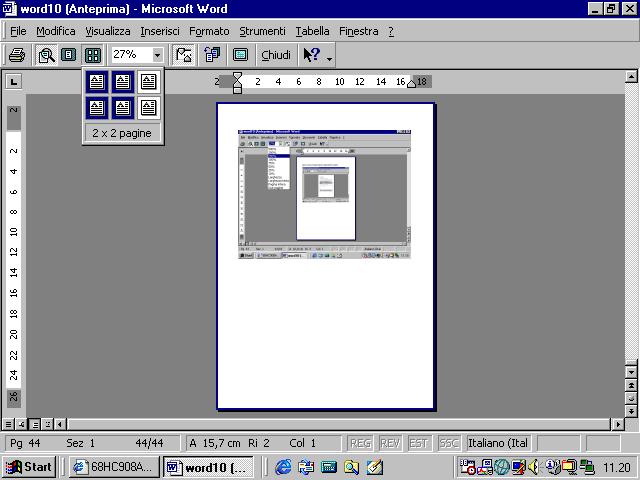The width and height of the screenshot is (640, 480).
Task: Click 'A 15,7 cm' status entry
Action: click(215, 443)
